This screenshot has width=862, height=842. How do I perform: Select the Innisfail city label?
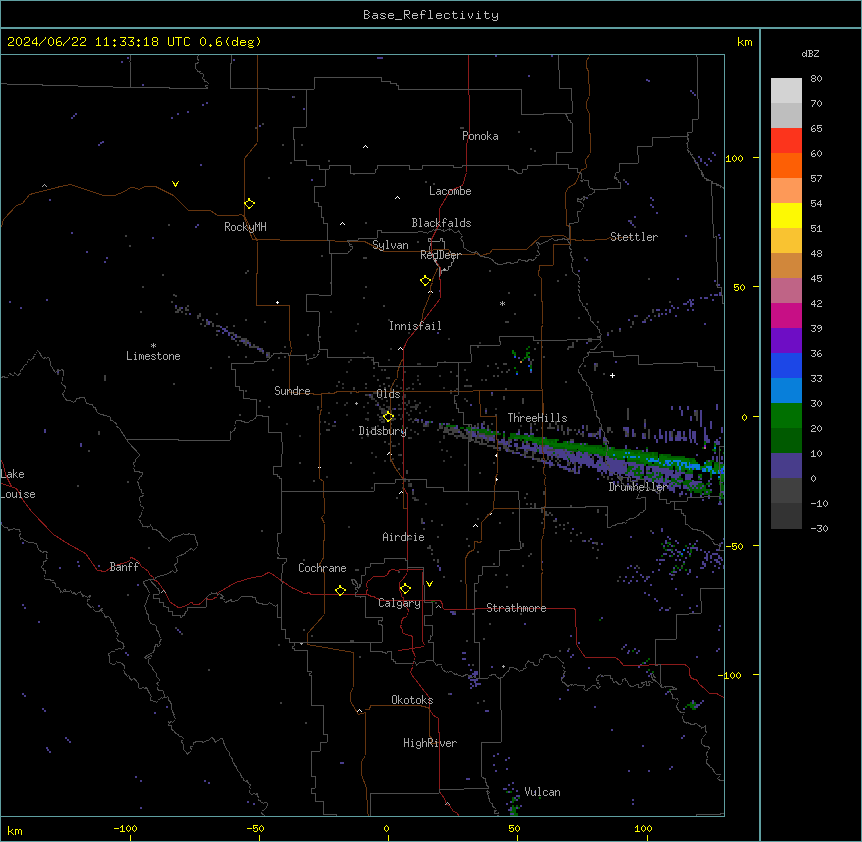[x=415, y=326]
